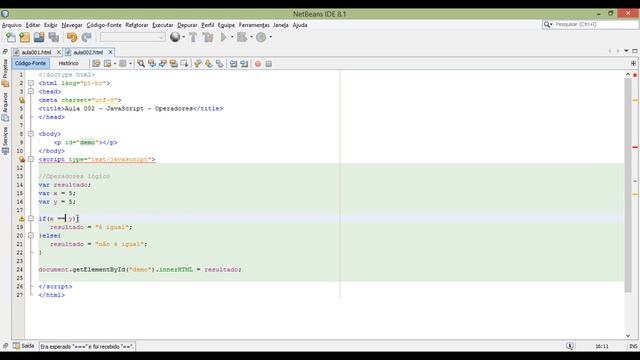Collapse the body tag fold on line 8
The height and width of the screenshot is (360, 640).
pos(31,134)
